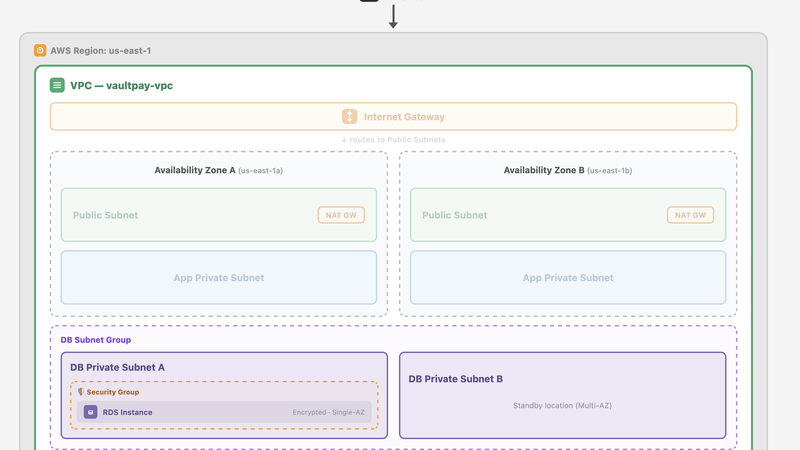Click the 'DB Private Subnet A' heading
Screen dimensions: 800x450
(117, 367)
